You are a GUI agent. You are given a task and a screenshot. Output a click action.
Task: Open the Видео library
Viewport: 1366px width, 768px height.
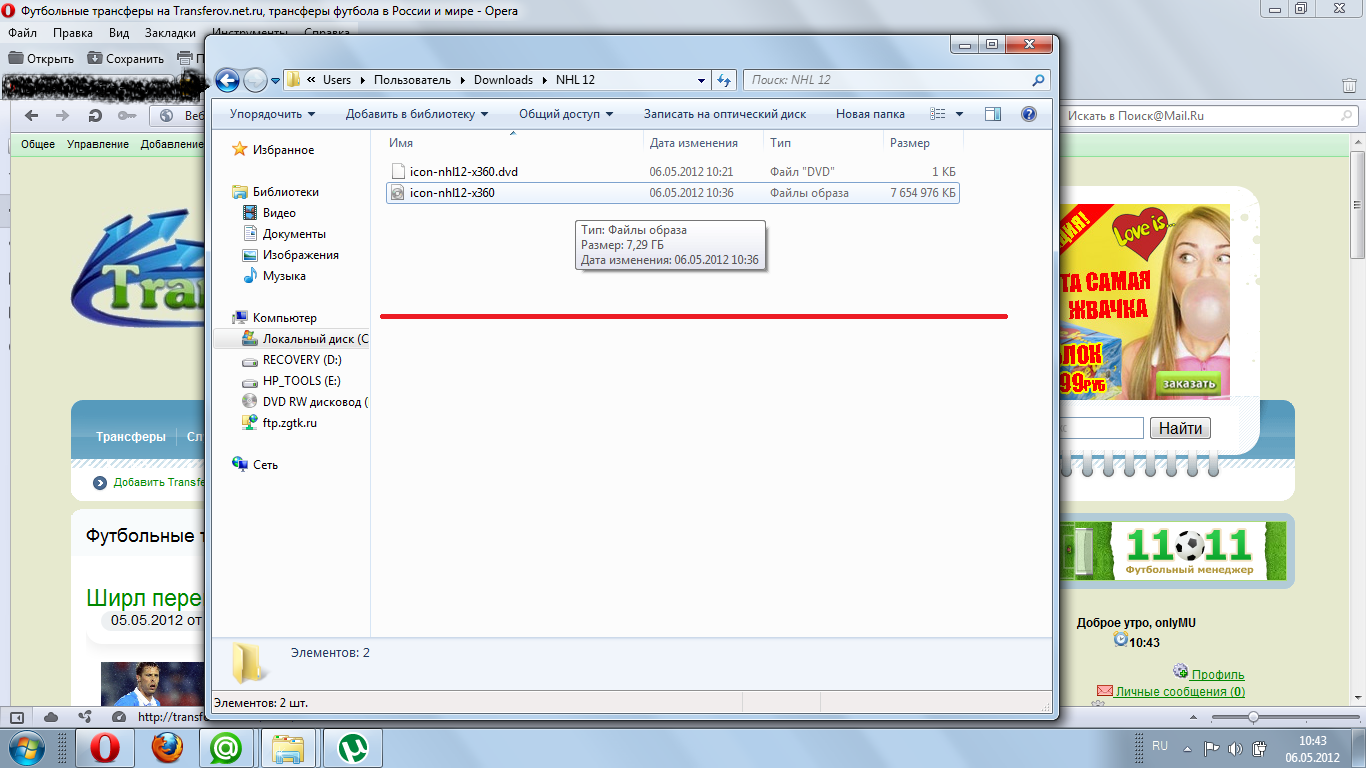279,213
